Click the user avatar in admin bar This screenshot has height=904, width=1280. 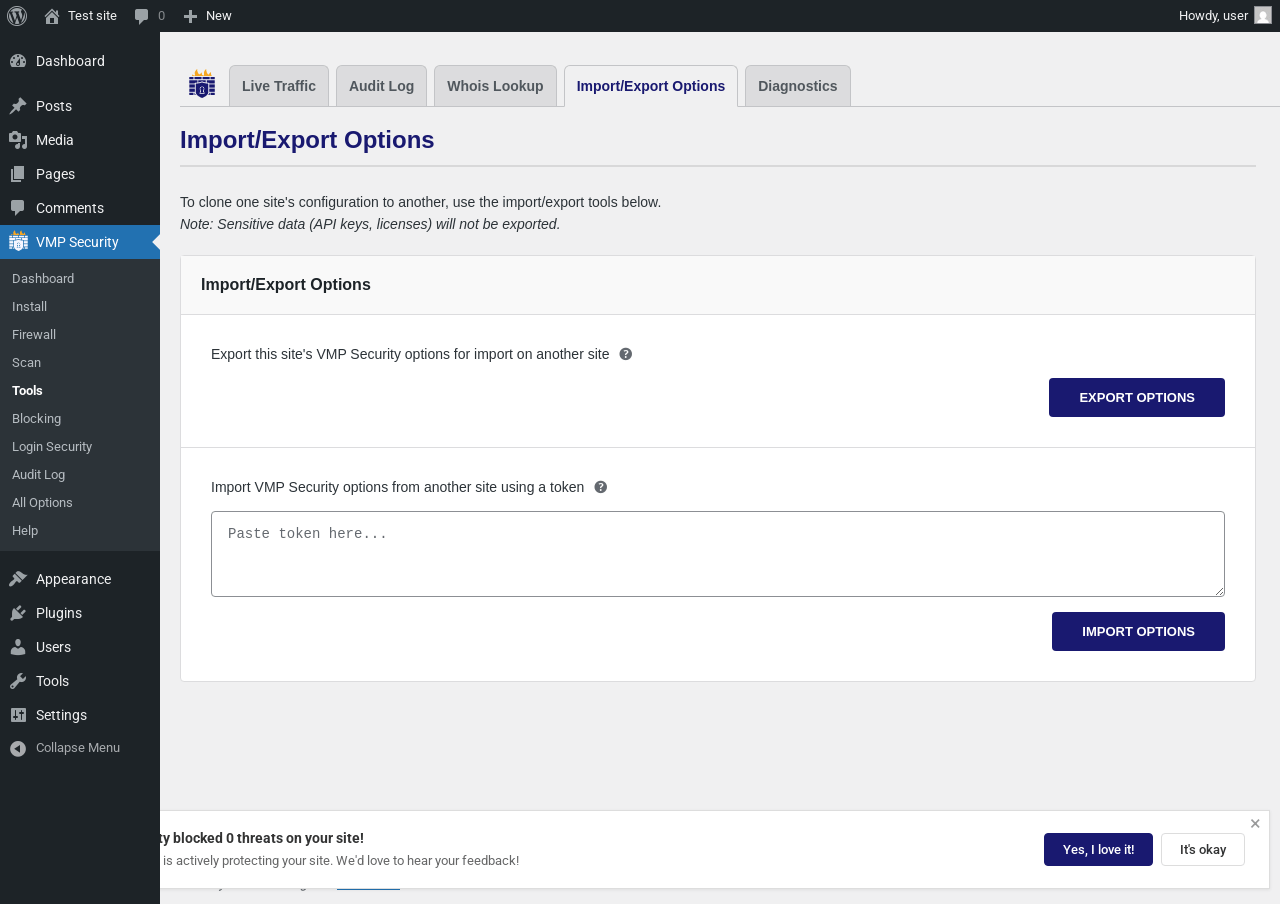pos(1263,16)
